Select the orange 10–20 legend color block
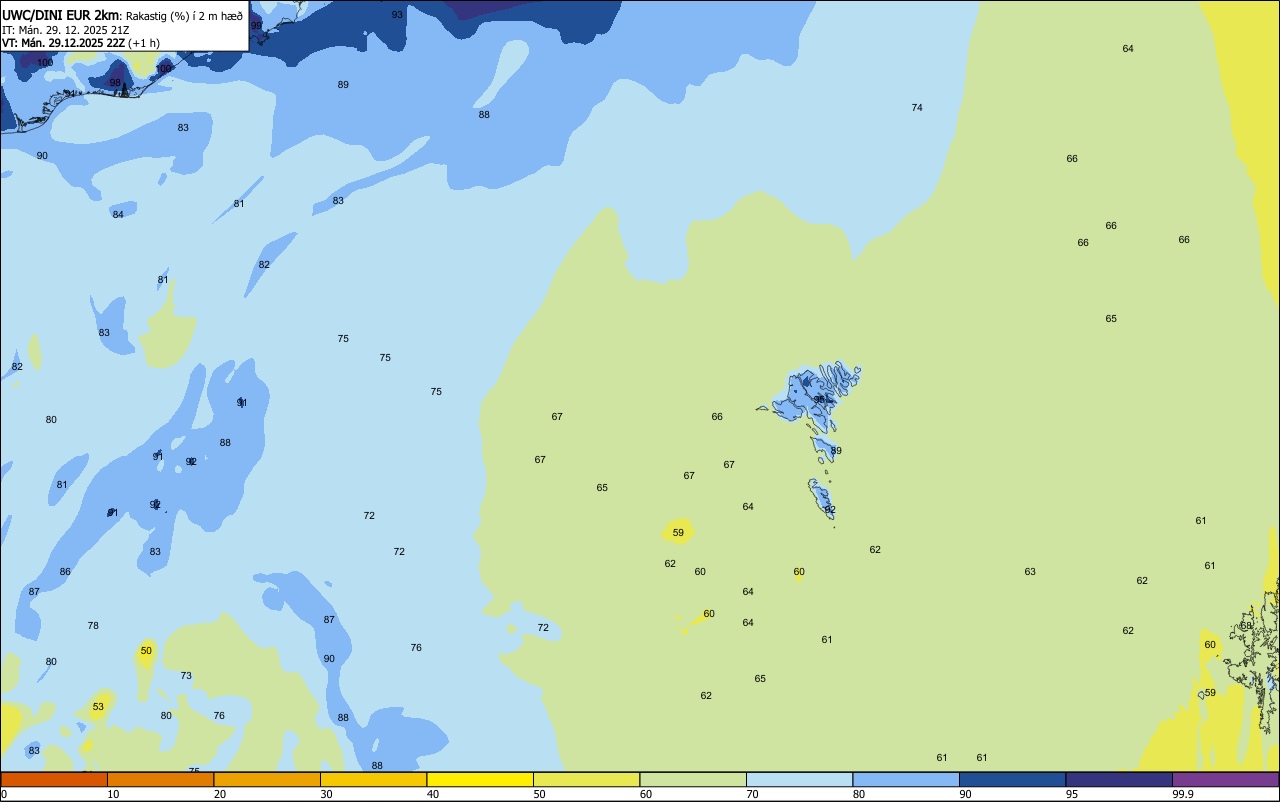 click(160, 779)
